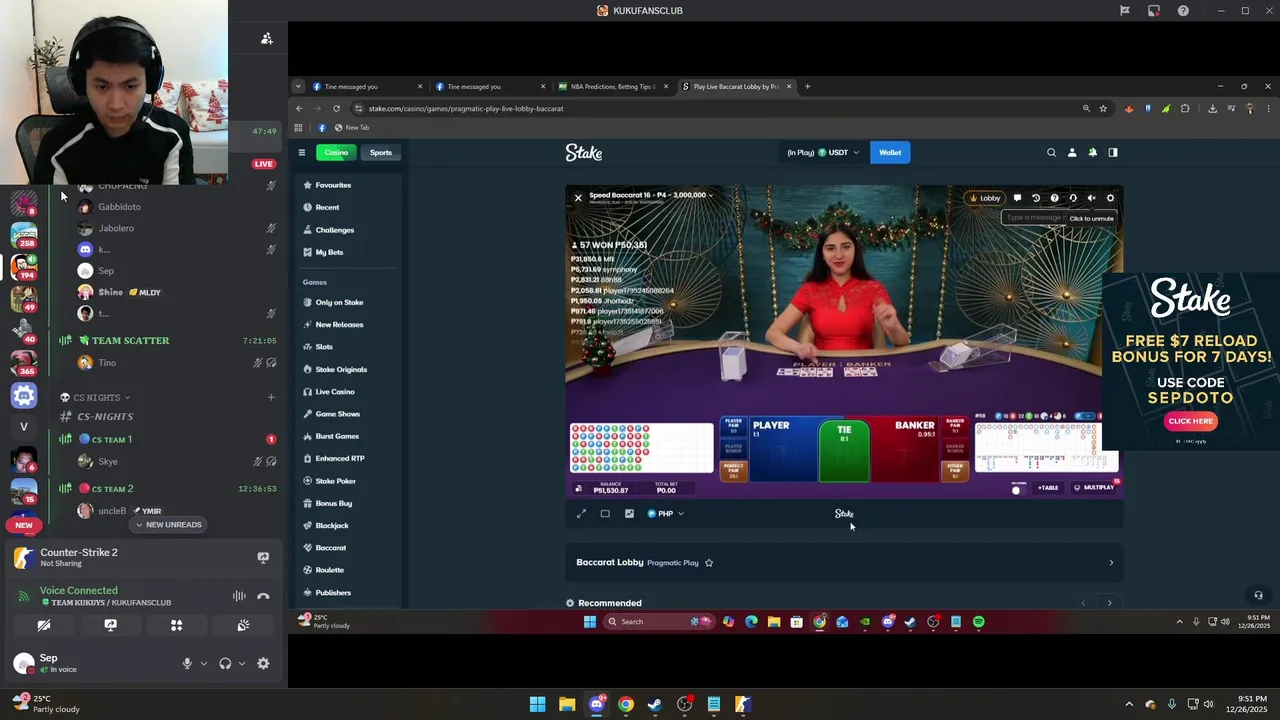Open baccarat help question mark icon
Screen dimensions: 1280x720
(1054, 198)
